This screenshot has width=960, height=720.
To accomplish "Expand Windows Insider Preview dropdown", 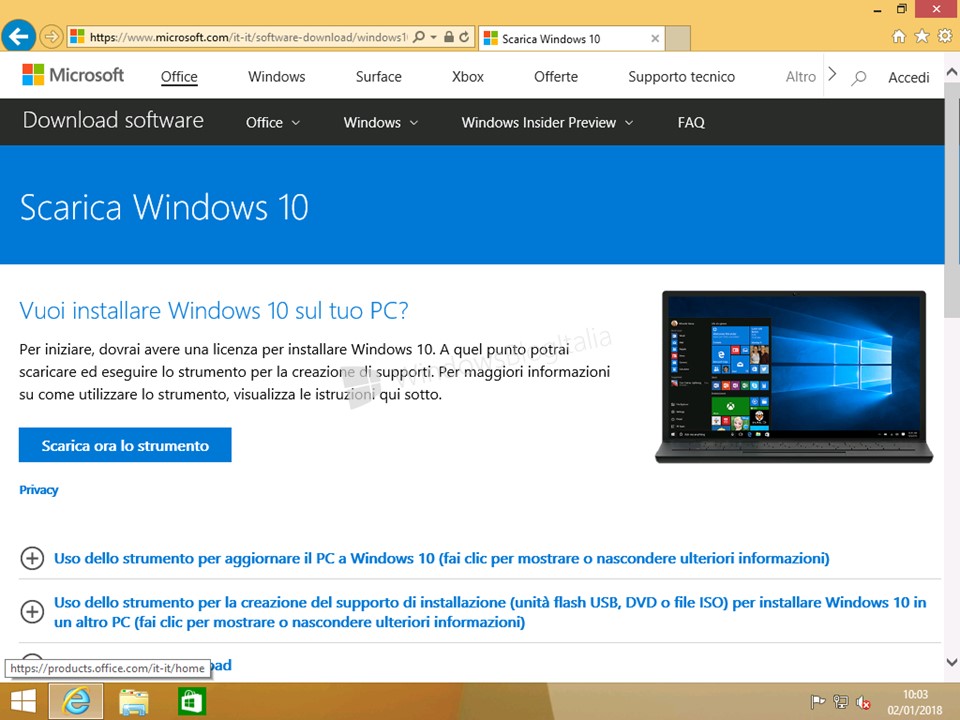I will pos(547,122).
